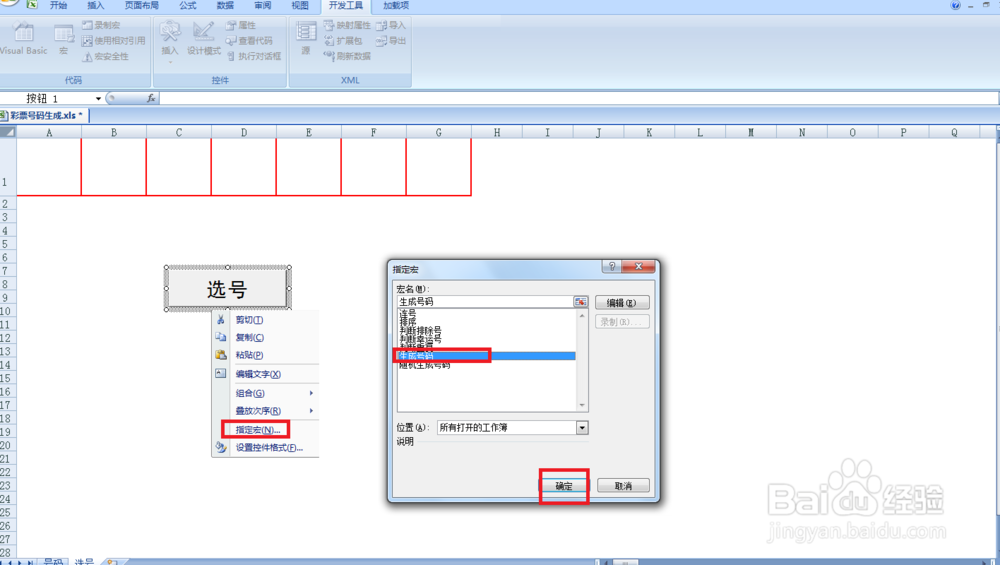The width and height of the screenshot is (1000, 565).
Task: Click the macro list scrollbar down arrow
Action: (x=582, y=406)
